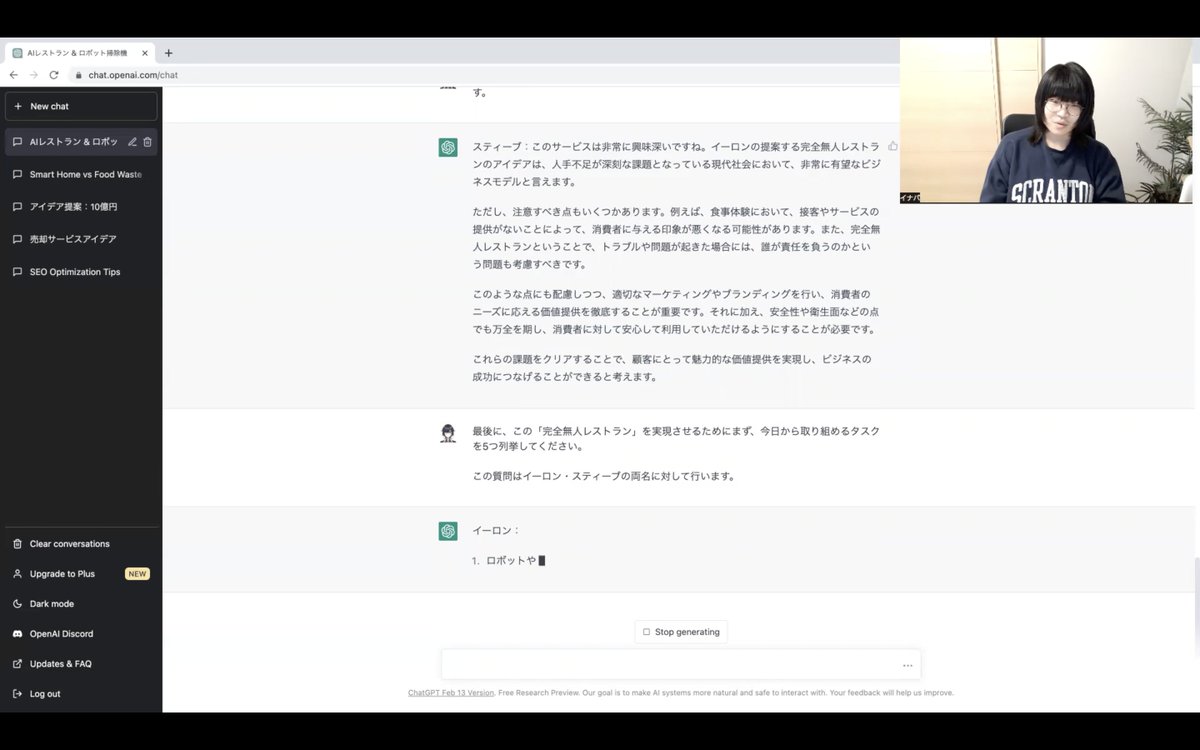This screenshot has width=1200, height=750.
Task: Close the AIレストラン browser tab
Action: [145, 53]
